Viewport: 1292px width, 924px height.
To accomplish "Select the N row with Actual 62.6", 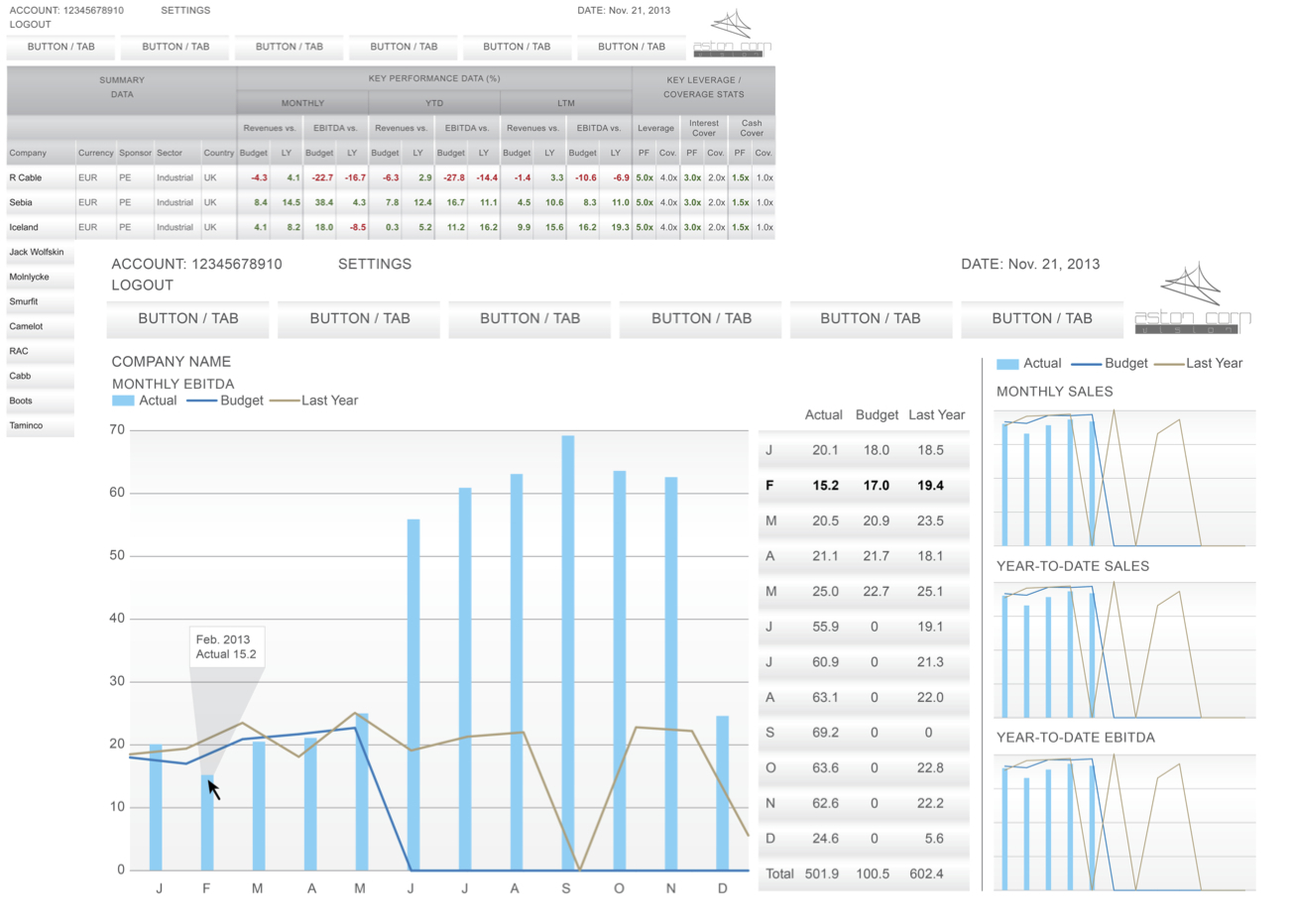I will (864, 803).
